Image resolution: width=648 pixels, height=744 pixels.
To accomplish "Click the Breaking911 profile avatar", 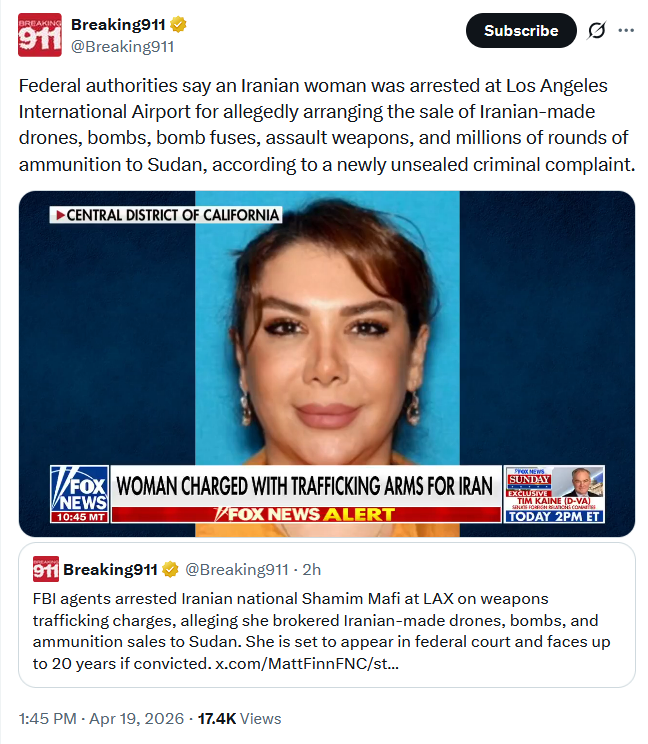I will [x=40, y=35].
